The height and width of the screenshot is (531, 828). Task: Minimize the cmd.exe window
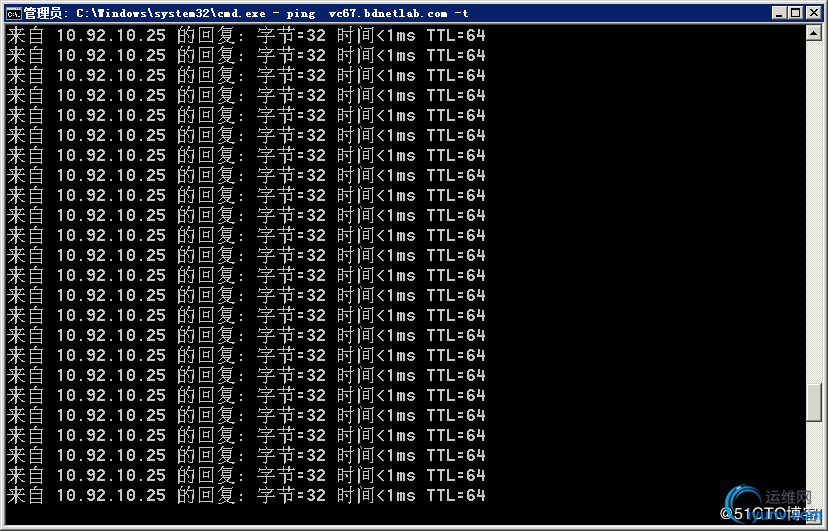pyautogui.click(x=778, y=13)
